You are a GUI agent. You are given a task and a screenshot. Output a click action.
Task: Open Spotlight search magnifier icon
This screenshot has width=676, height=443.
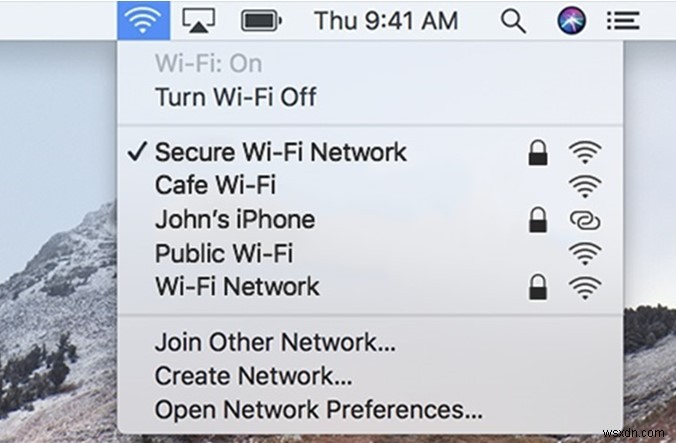tap(513, 21)
